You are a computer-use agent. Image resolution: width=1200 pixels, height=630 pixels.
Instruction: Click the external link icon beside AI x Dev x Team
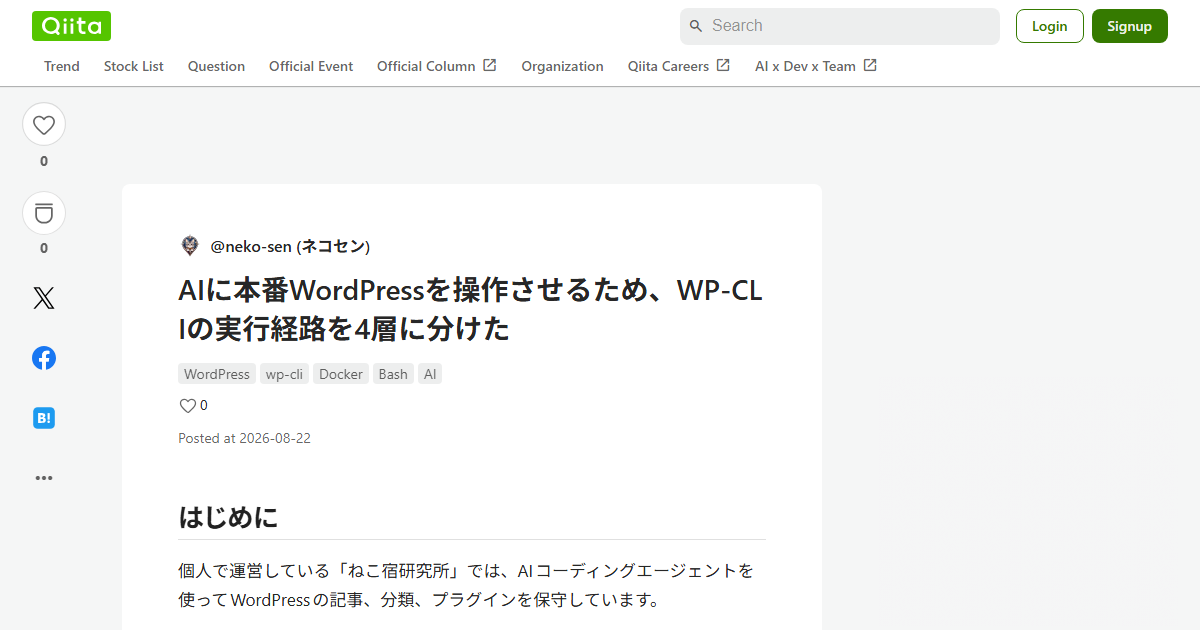tap(870, 65)
